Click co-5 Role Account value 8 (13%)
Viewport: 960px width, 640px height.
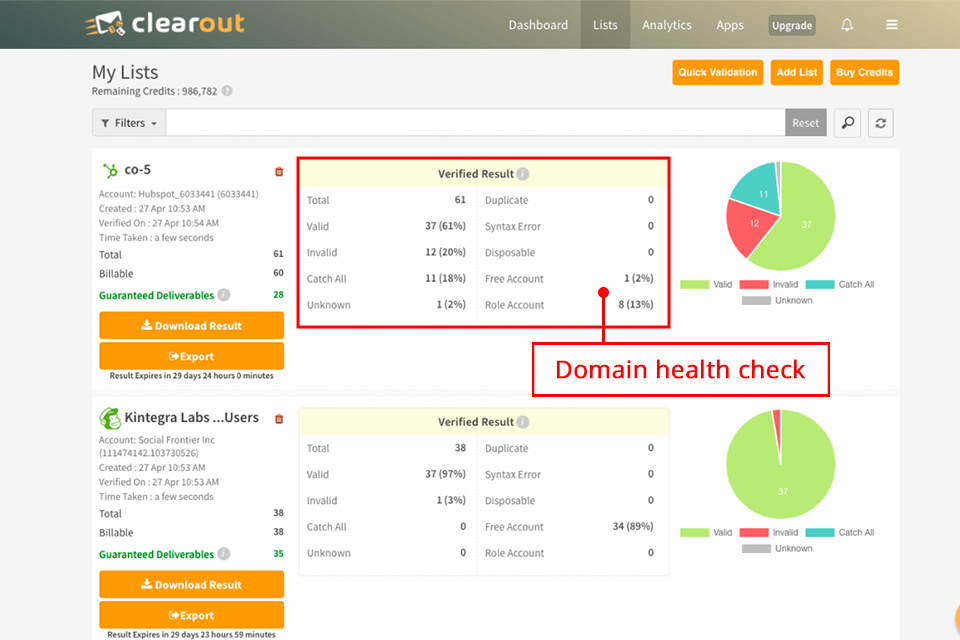636,304
